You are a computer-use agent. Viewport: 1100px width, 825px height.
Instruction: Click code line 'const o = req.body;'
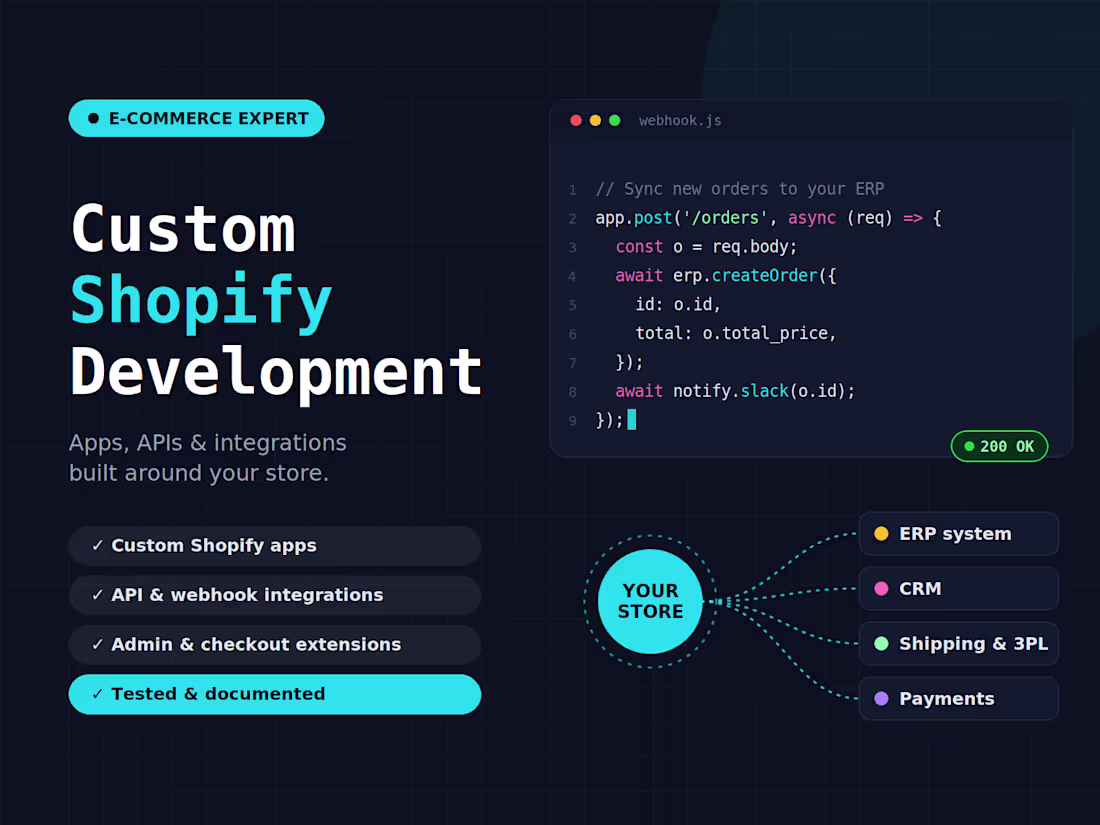click(x=706, y=247)
